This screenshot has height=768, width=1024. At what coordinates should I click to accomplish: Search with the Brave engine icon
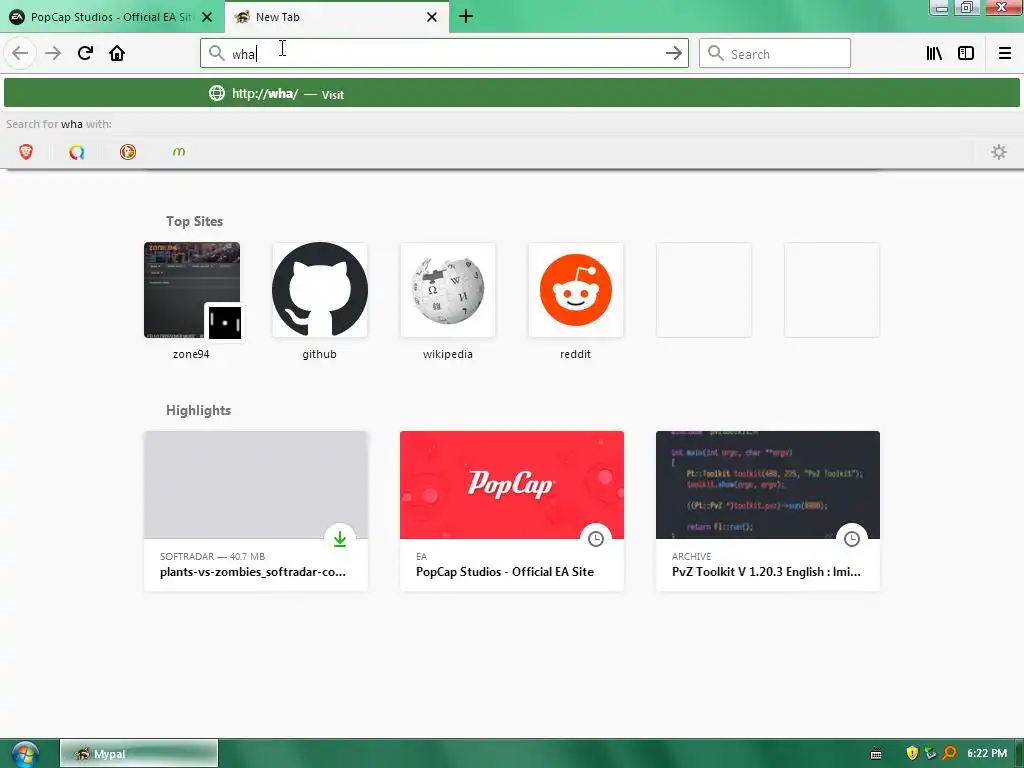point(26,152)
